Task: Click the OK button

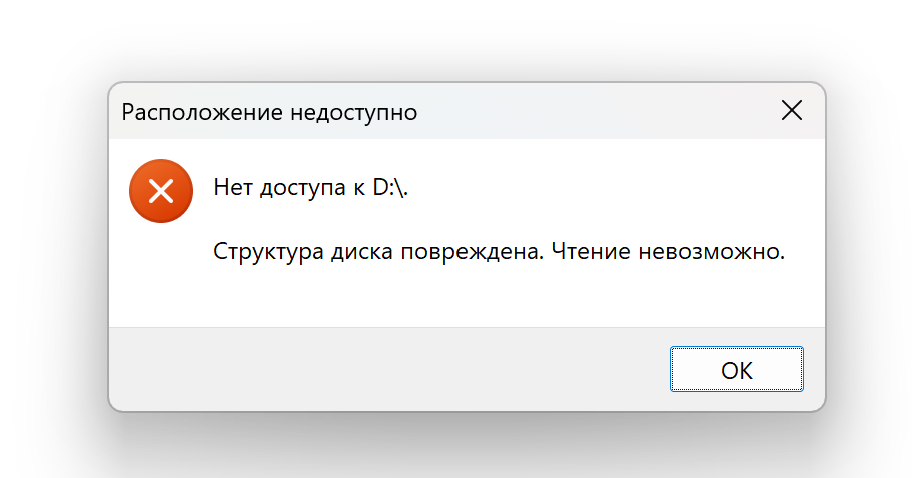Action: [x=736, y=369]
